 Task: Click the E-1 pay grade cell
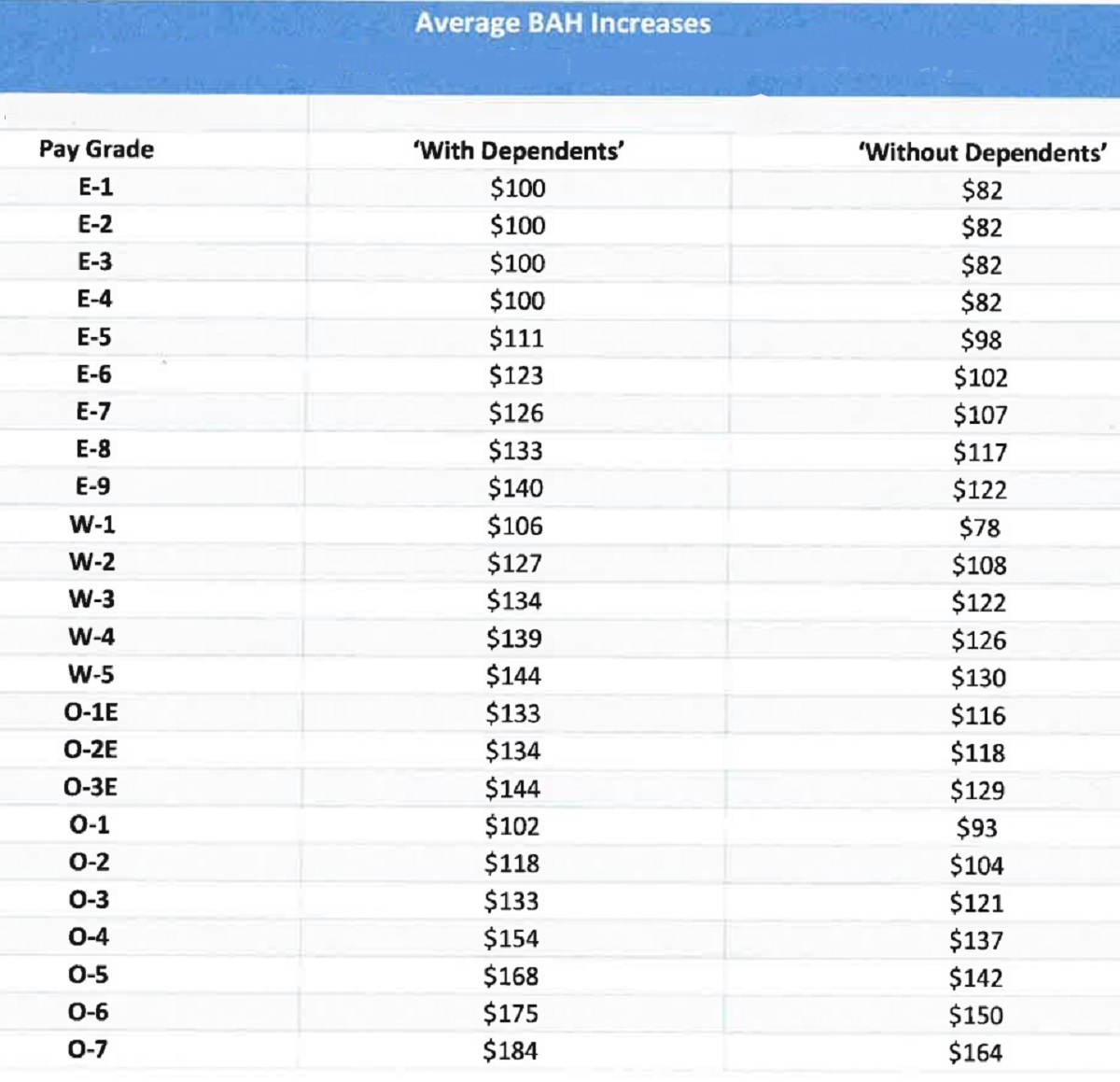pyautogui.click(x=95, y=188)
